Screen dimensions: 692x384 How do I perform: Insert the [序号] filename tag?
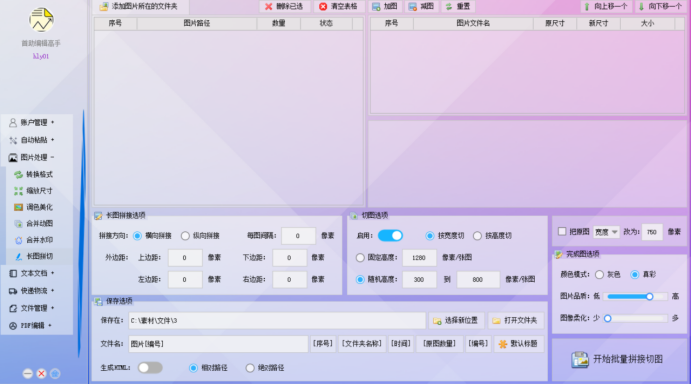tap(323, 344)
